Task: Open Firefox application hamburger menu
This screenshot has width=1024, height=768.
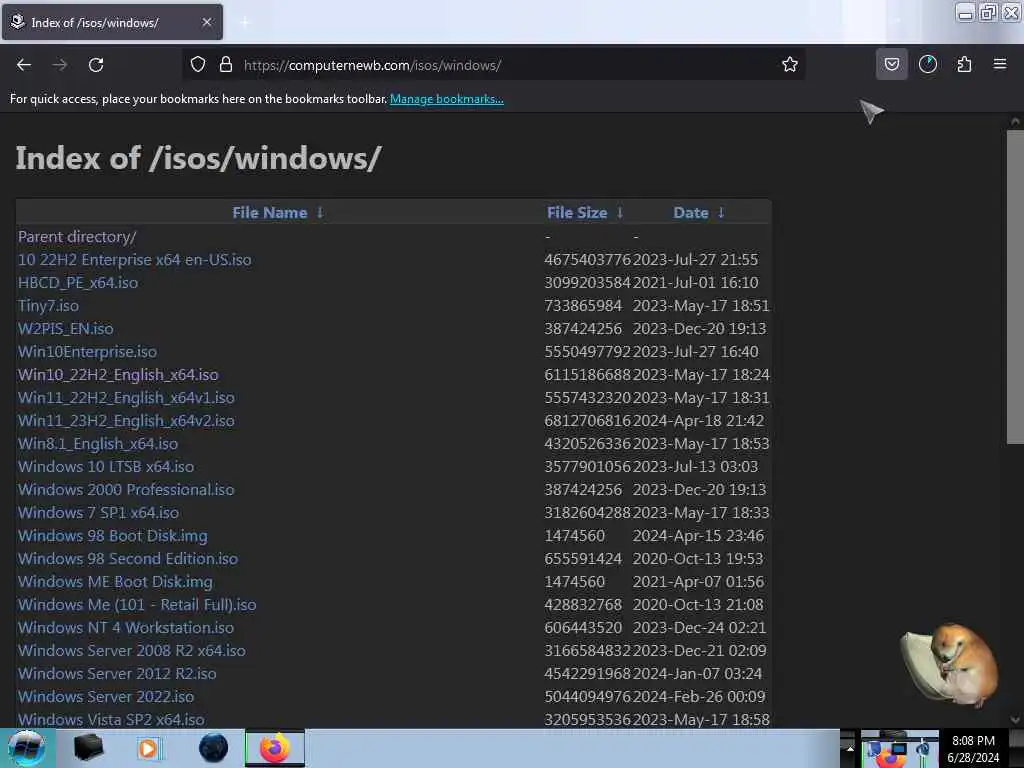Action: pos(1000,64)
